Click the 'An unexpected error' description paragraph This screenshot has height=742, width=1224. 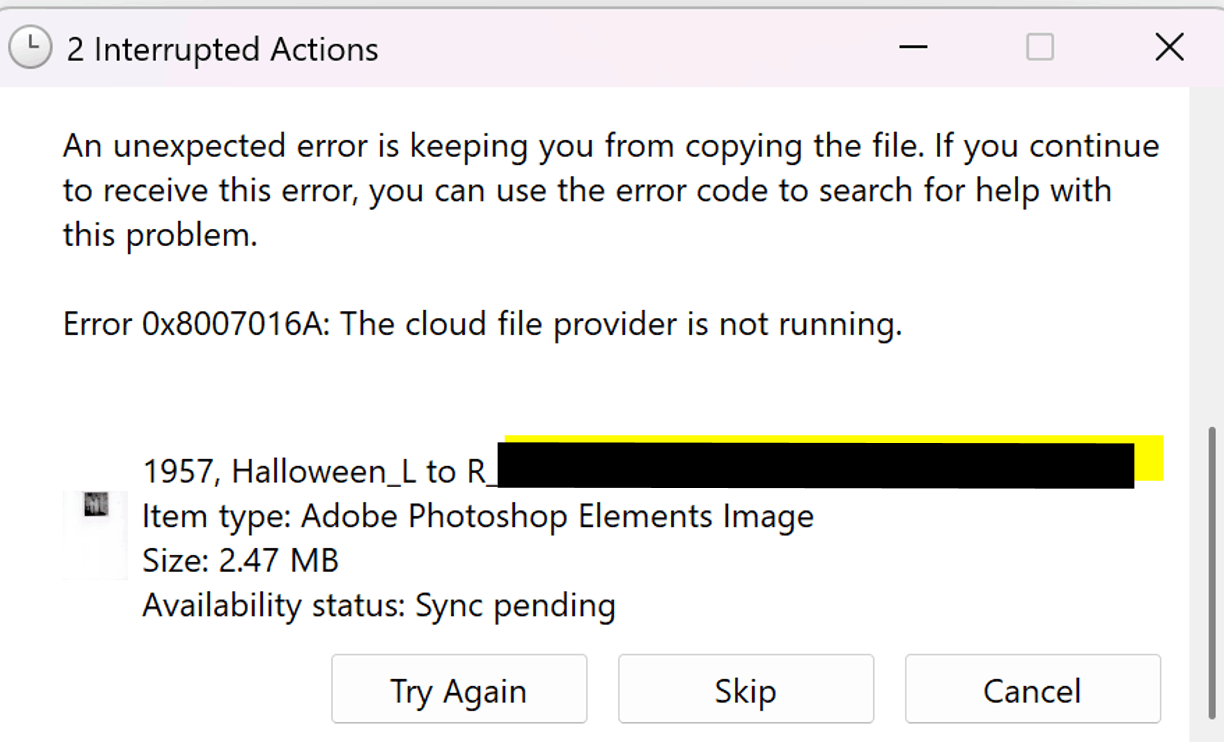click(x=610, y=191)
